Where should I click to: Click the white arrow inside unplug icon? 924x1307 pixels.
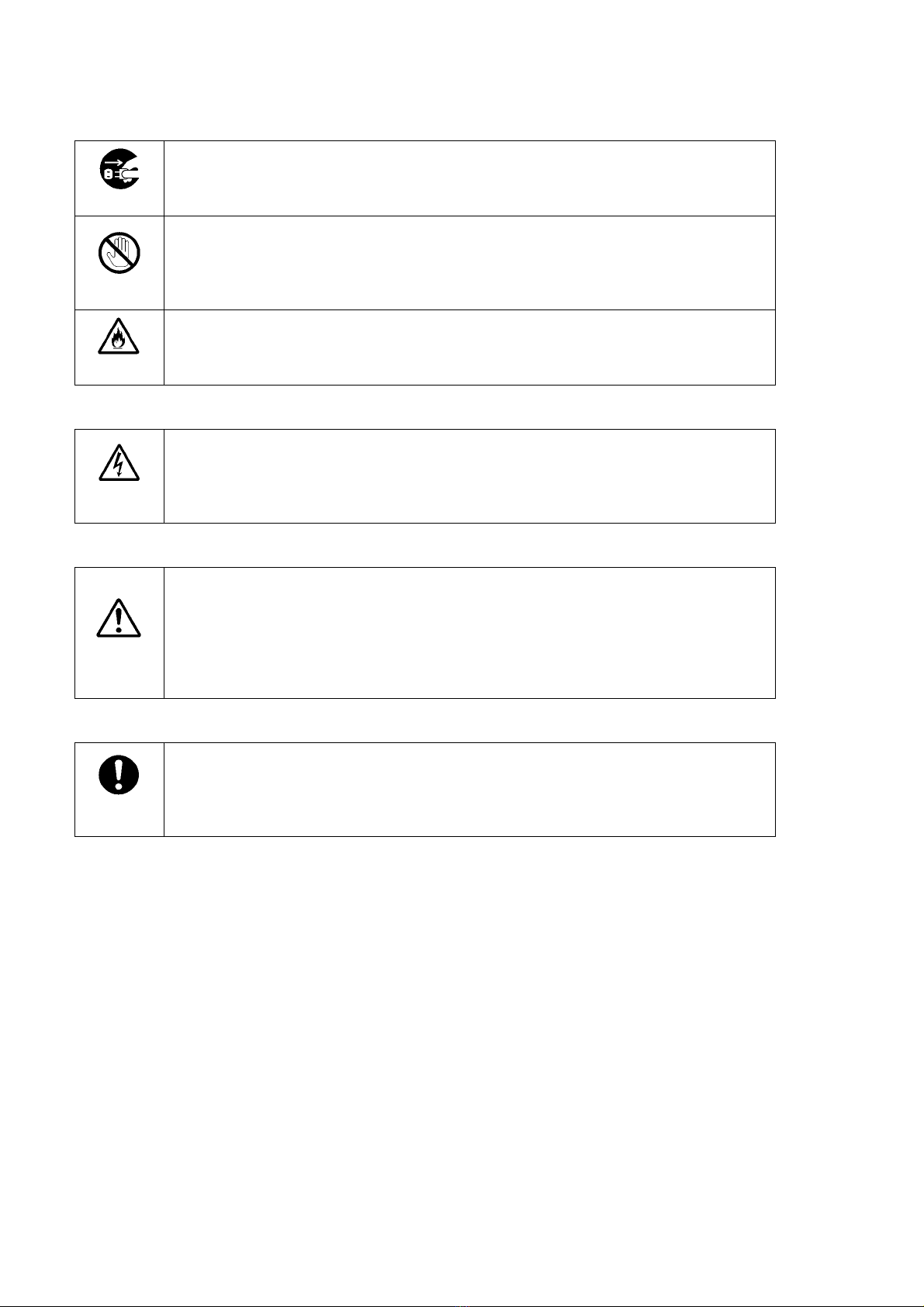click(113, 163)
